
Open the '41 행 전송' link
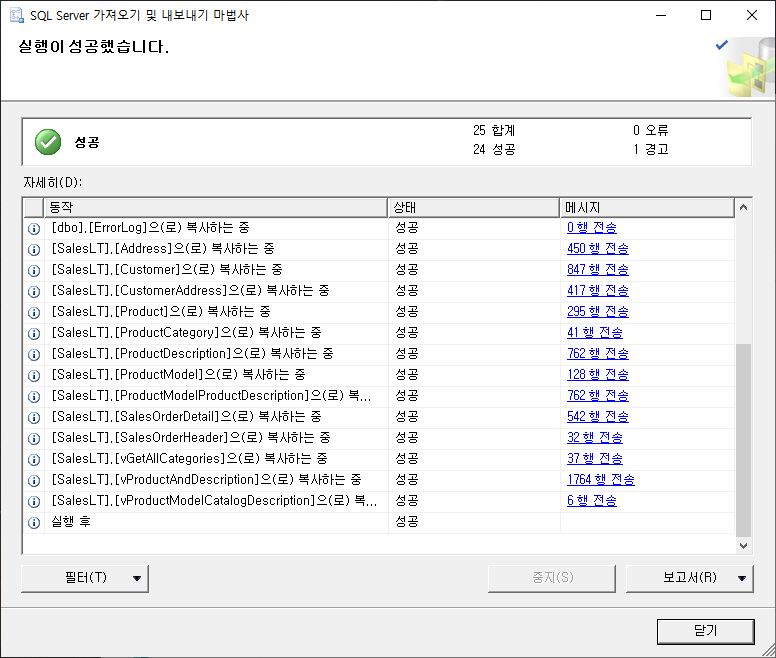pyautogui.click(x=594, y=332)
